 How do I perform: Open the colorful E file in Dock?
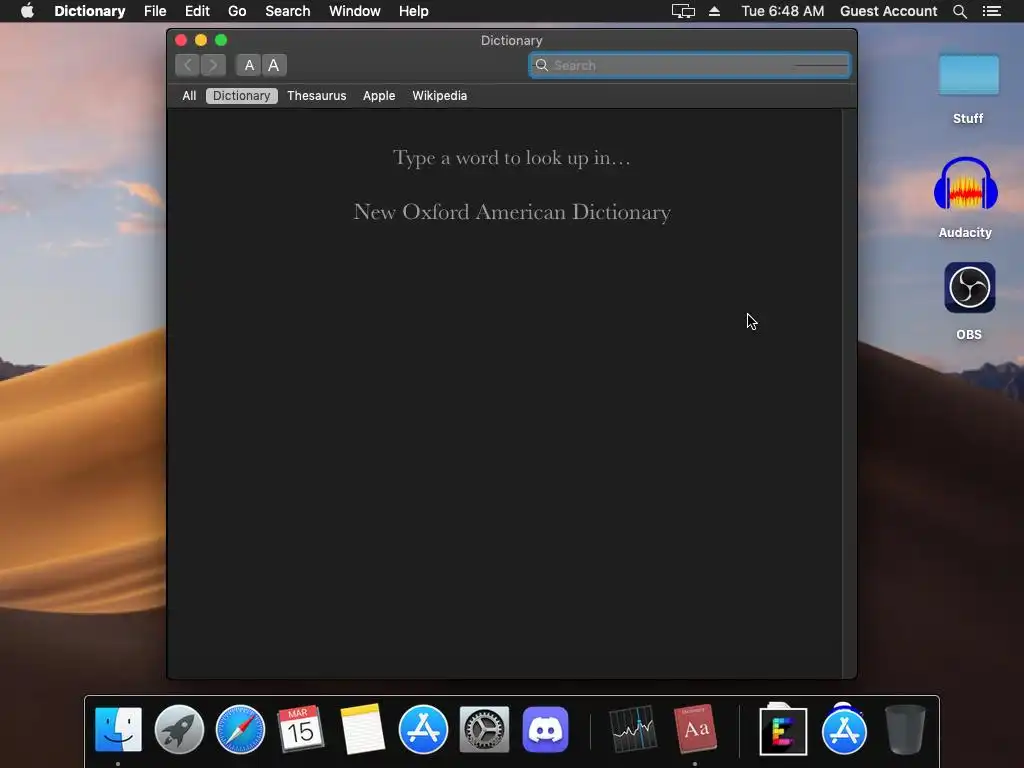tap(783, 730)
